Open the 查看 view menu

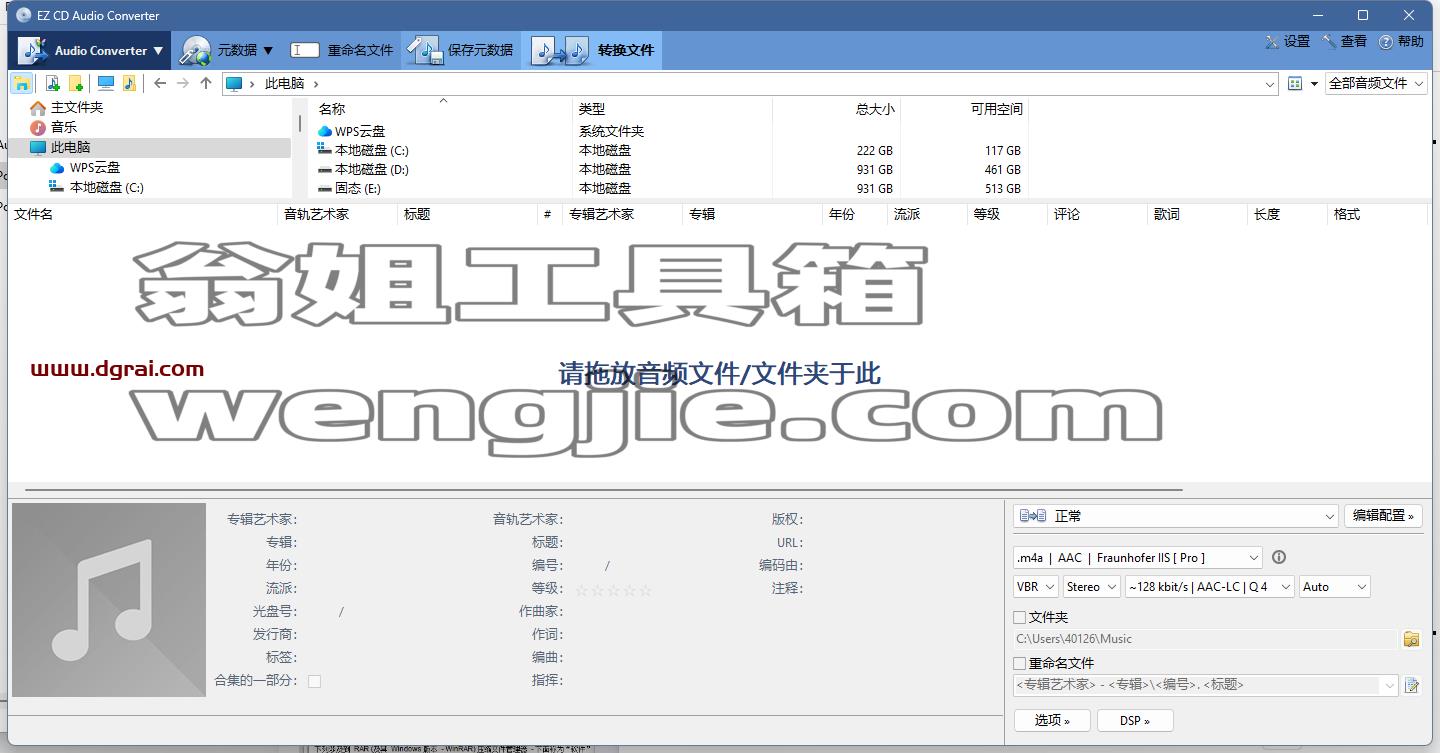[1344, 42]
